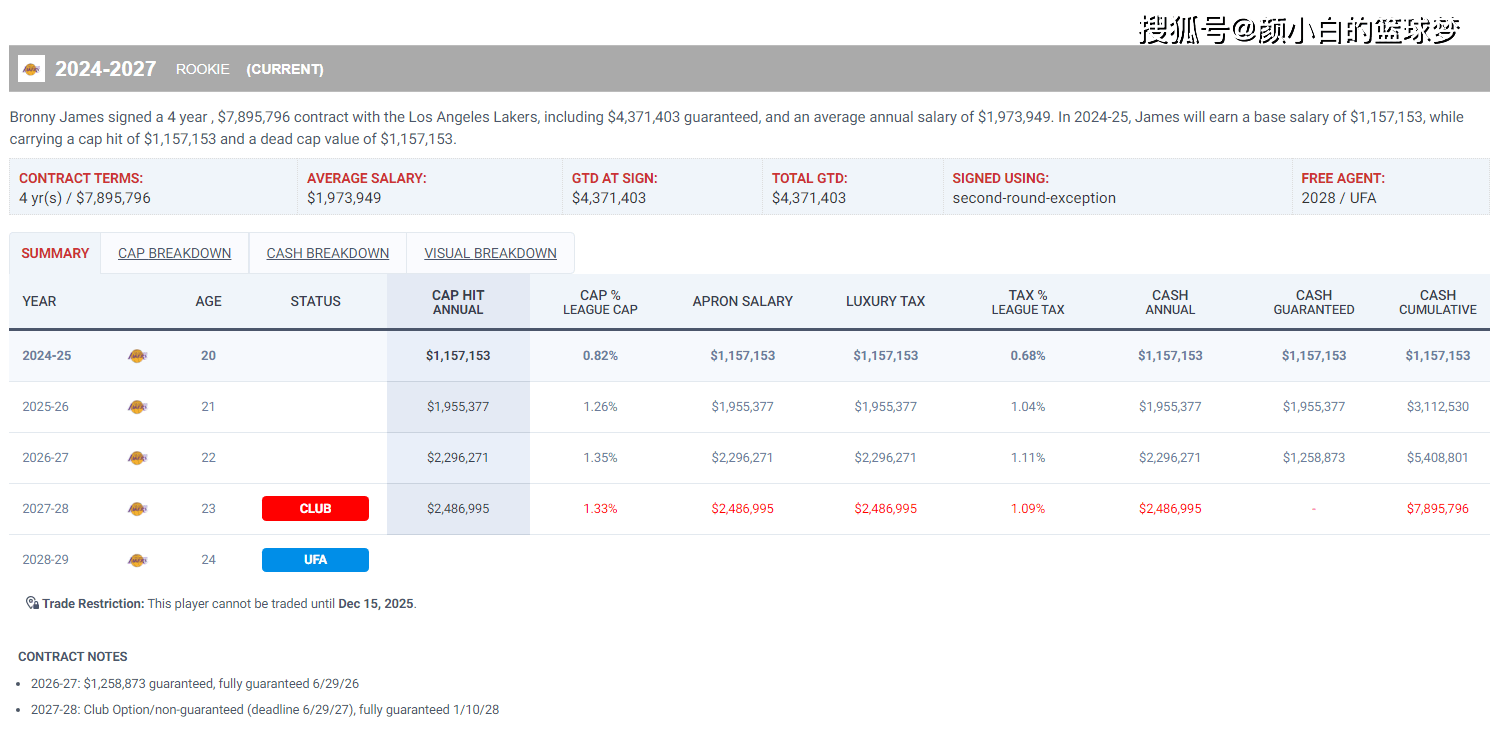Click the 2024-2027 contract header title
Image resolution: width=1494 pixels, height=729 pixels.
[x=105, y=69]
